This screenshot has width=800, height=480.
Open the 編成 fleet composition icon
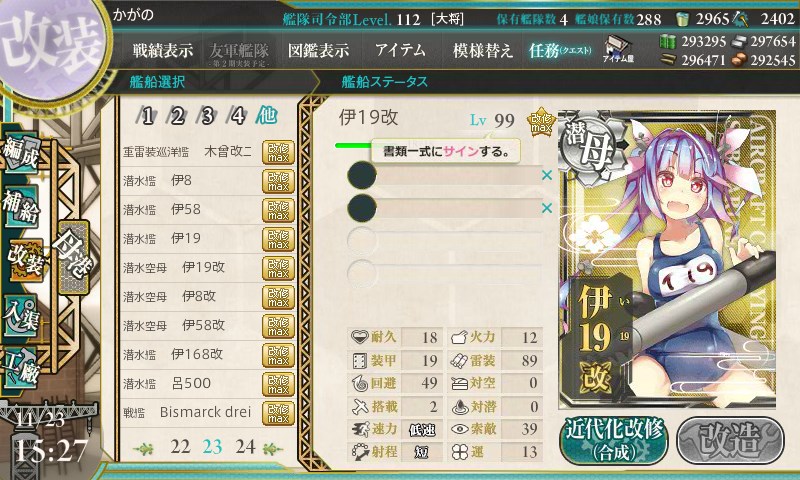tap(21, 154)
